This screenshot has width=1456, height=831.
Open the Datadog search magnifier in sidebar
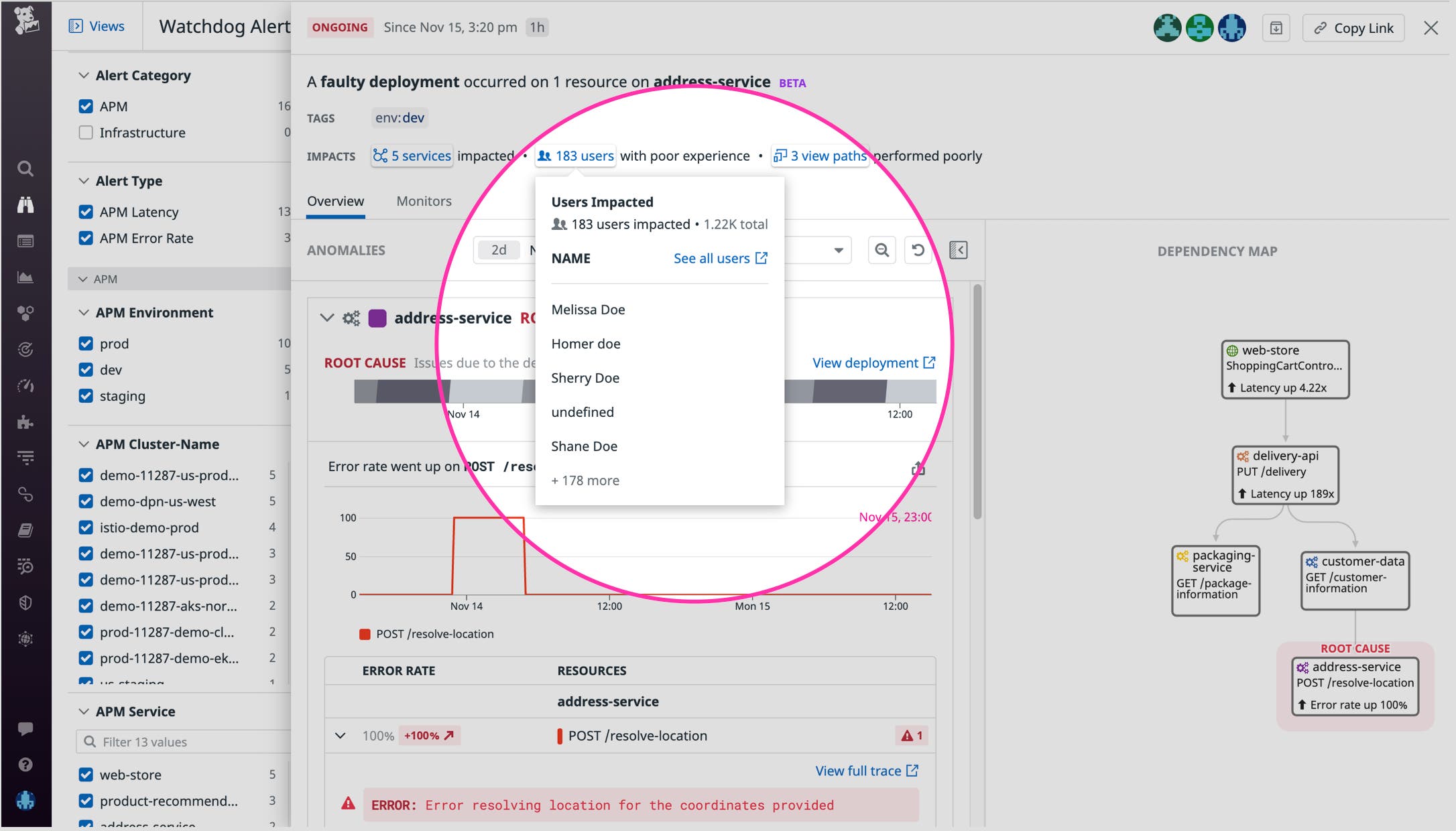coord(25,168)
